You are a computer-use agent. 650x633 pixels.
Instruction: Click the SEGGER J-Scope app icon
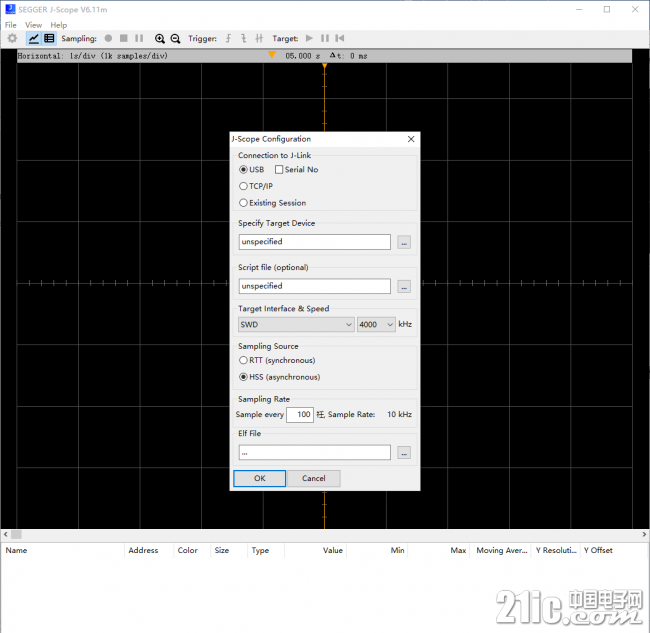point(10,9)
